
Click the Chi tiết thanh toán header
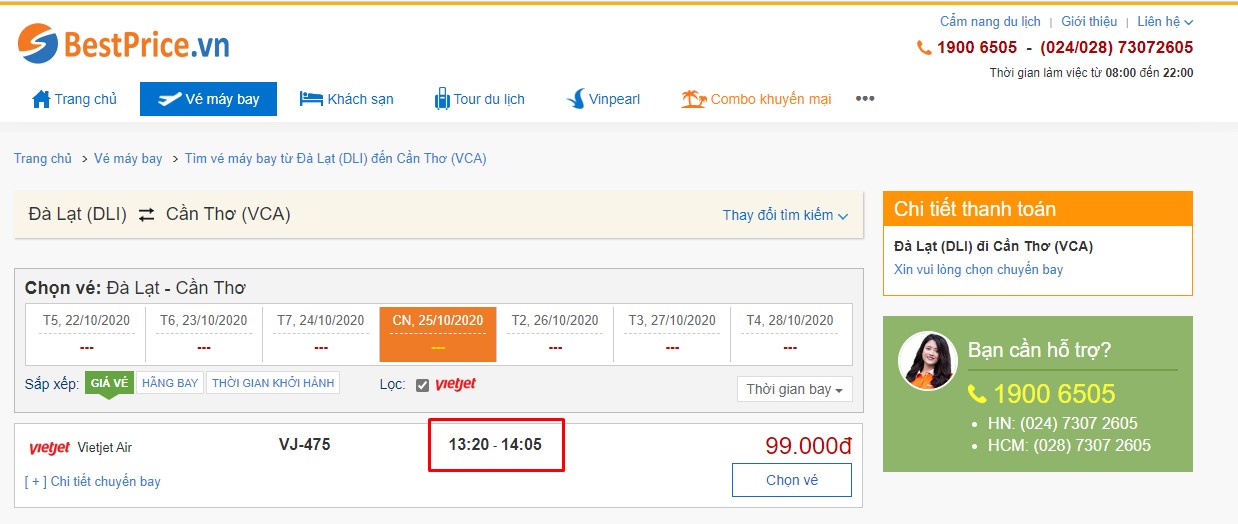click(1038, 209)
